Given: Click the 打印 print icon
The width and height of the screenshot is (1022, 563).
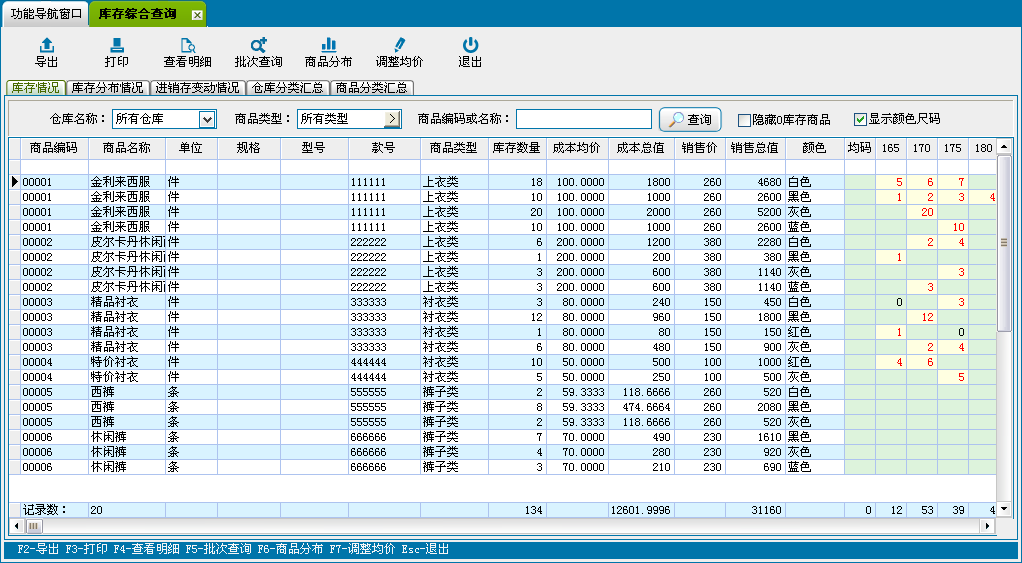Looking at the screenshot, I should [x=117, y=45].
